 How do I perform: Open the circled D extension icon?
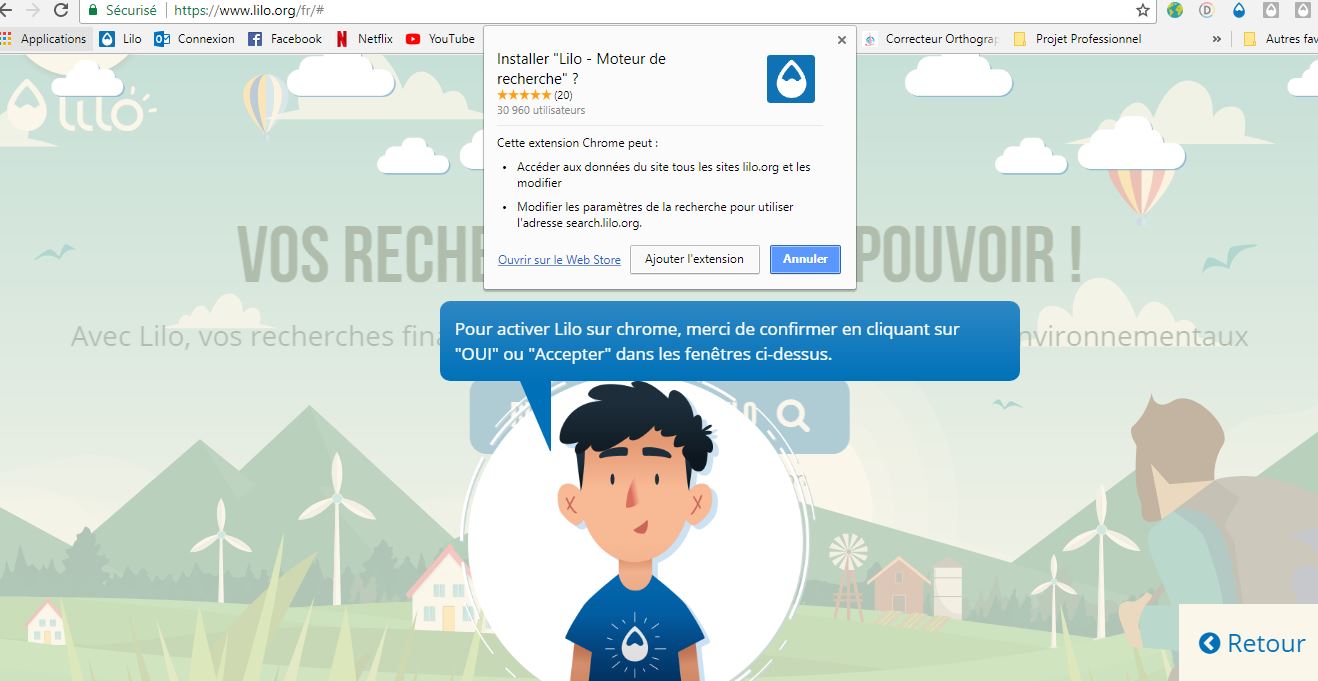[1206, 10]
